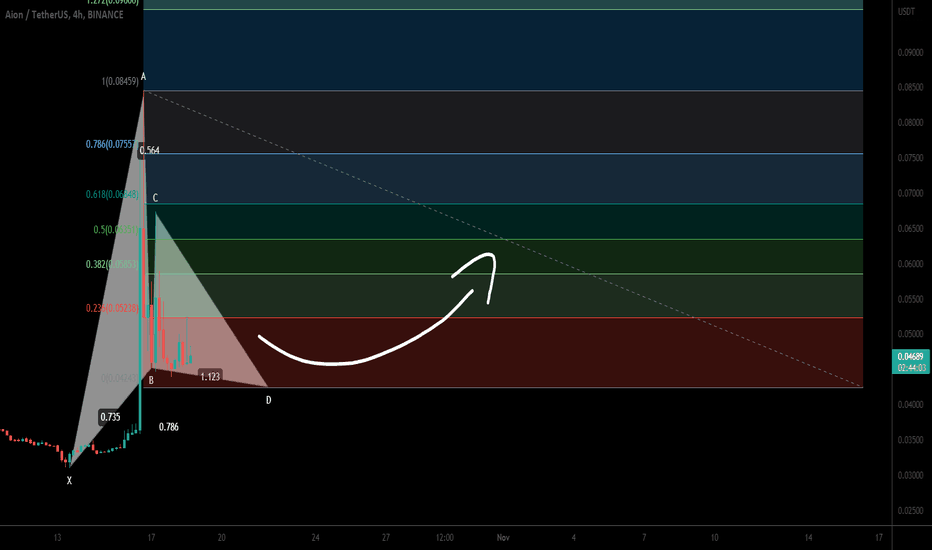Click 0.07000 on the price axis
This screenshot has width=932, height=550.
coord(911,193)
